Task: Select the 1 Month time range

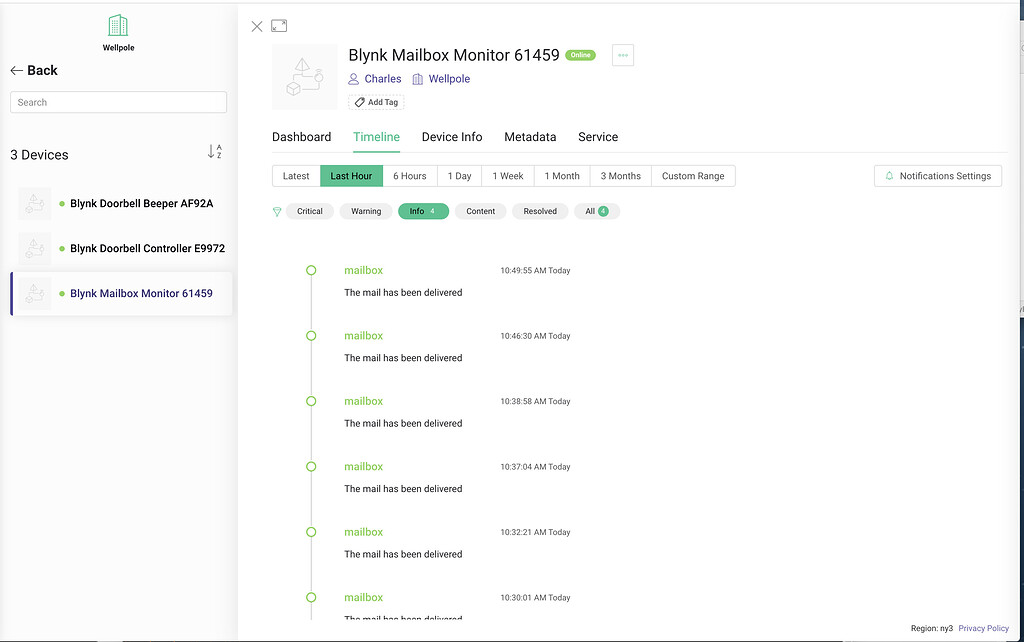Action: pyautogui.click(x=562, y=176)
